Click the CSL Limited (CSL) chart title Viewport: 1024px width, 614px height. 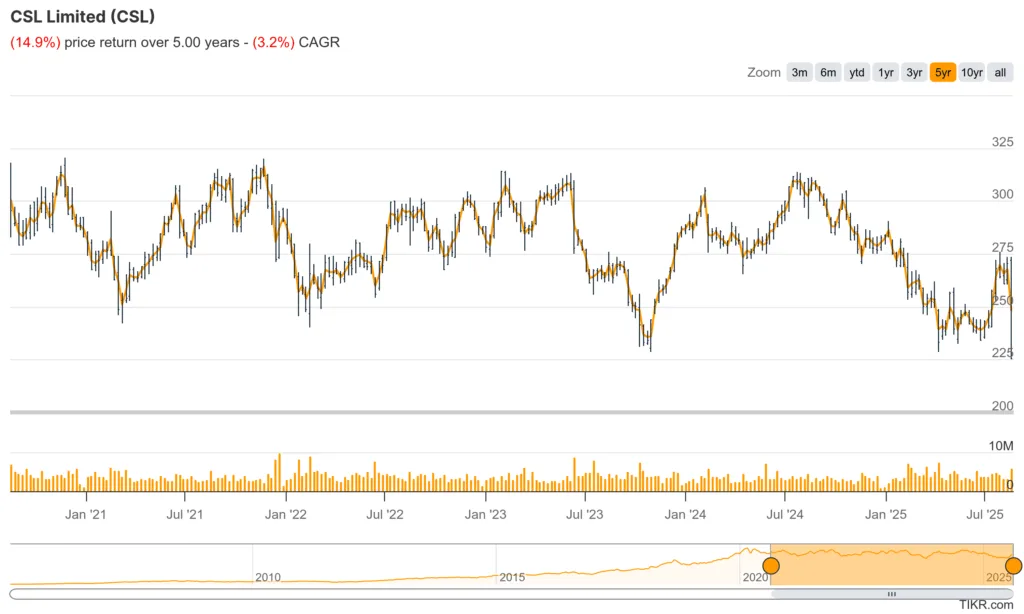pos(82,17)
